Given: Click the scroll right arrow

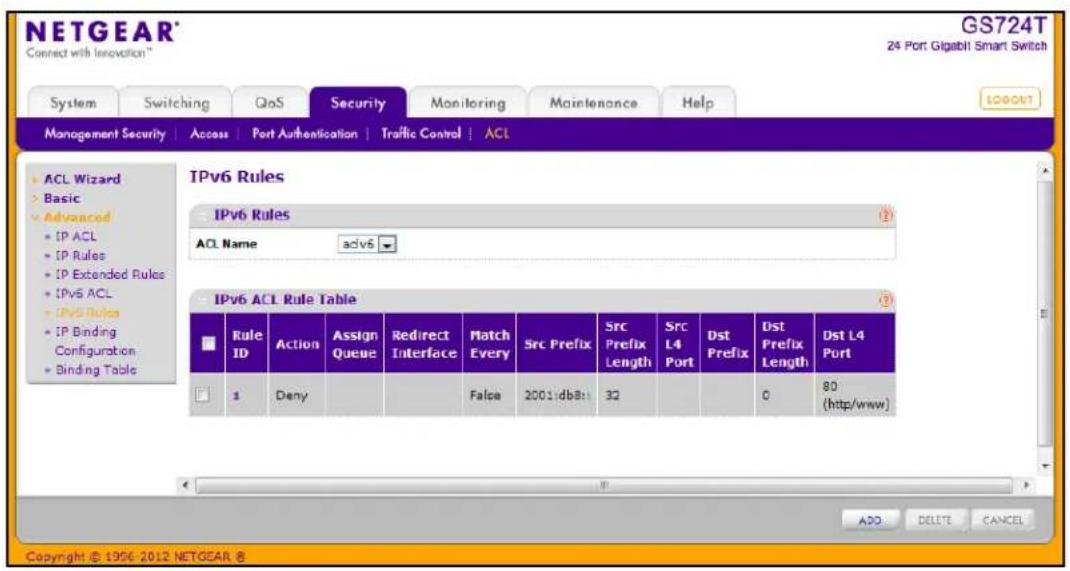Looking at the screenshot, I should (x=1025, y=486).
